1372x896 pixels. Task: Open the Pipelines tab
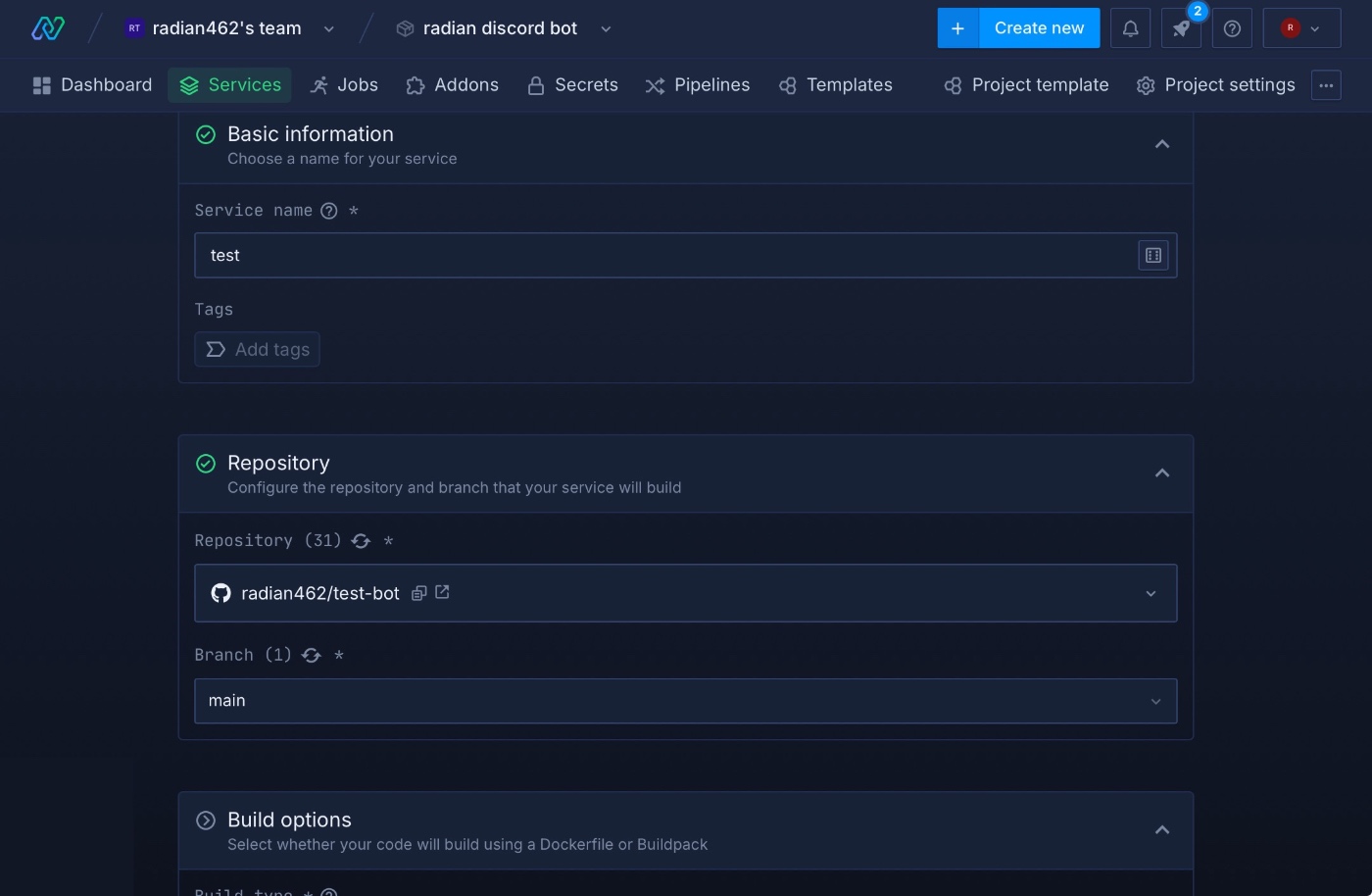(697, 85)
